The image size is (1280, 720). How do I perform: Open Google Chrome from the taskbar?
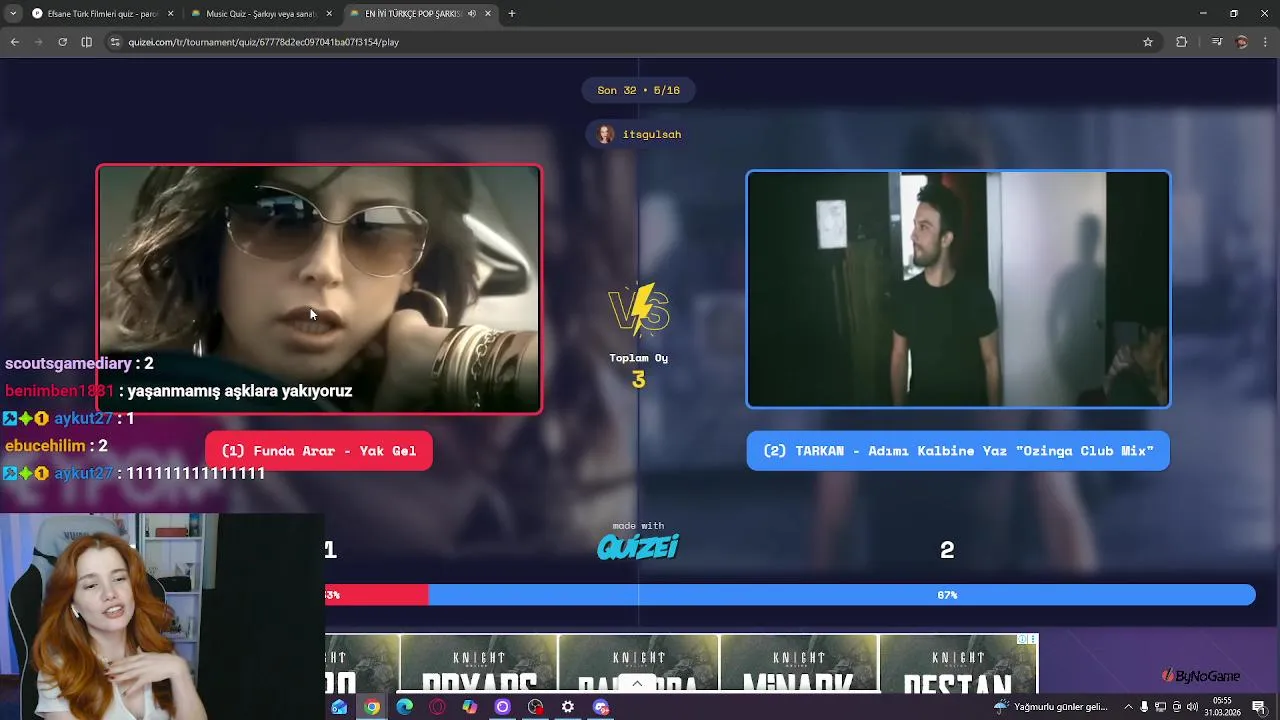point(372,707)
